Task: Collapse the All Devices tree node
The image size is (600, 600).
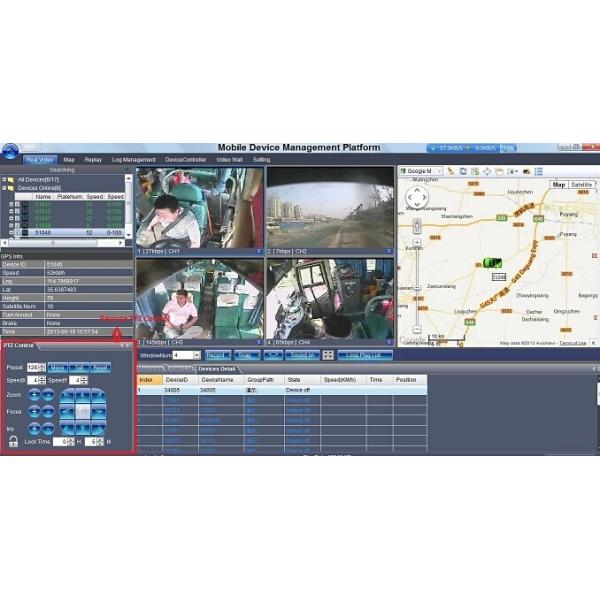Action: [4, 179]
